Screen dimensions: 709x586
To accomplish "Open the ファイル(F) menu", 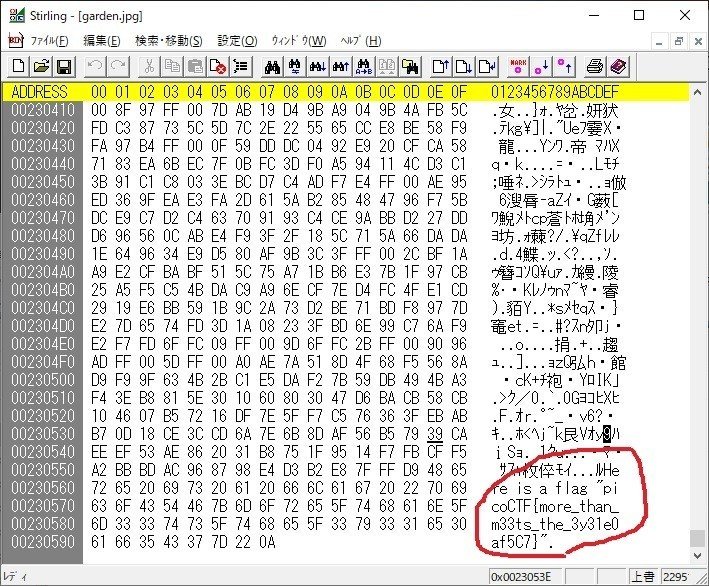I will tap(49, 41).
